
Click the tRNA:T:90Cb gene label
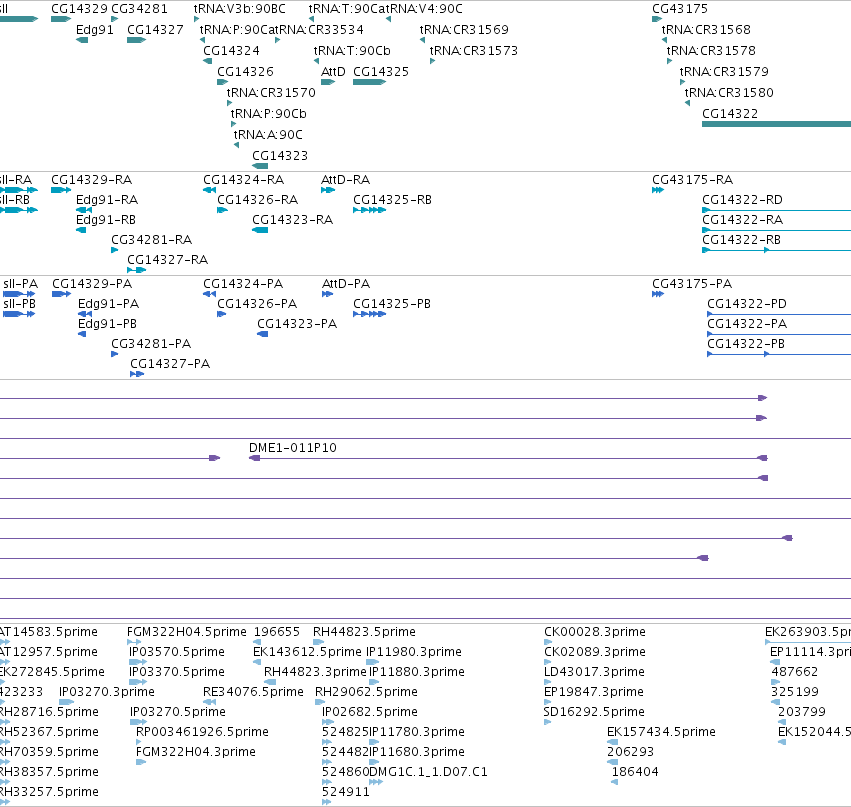tap(352, 50)
